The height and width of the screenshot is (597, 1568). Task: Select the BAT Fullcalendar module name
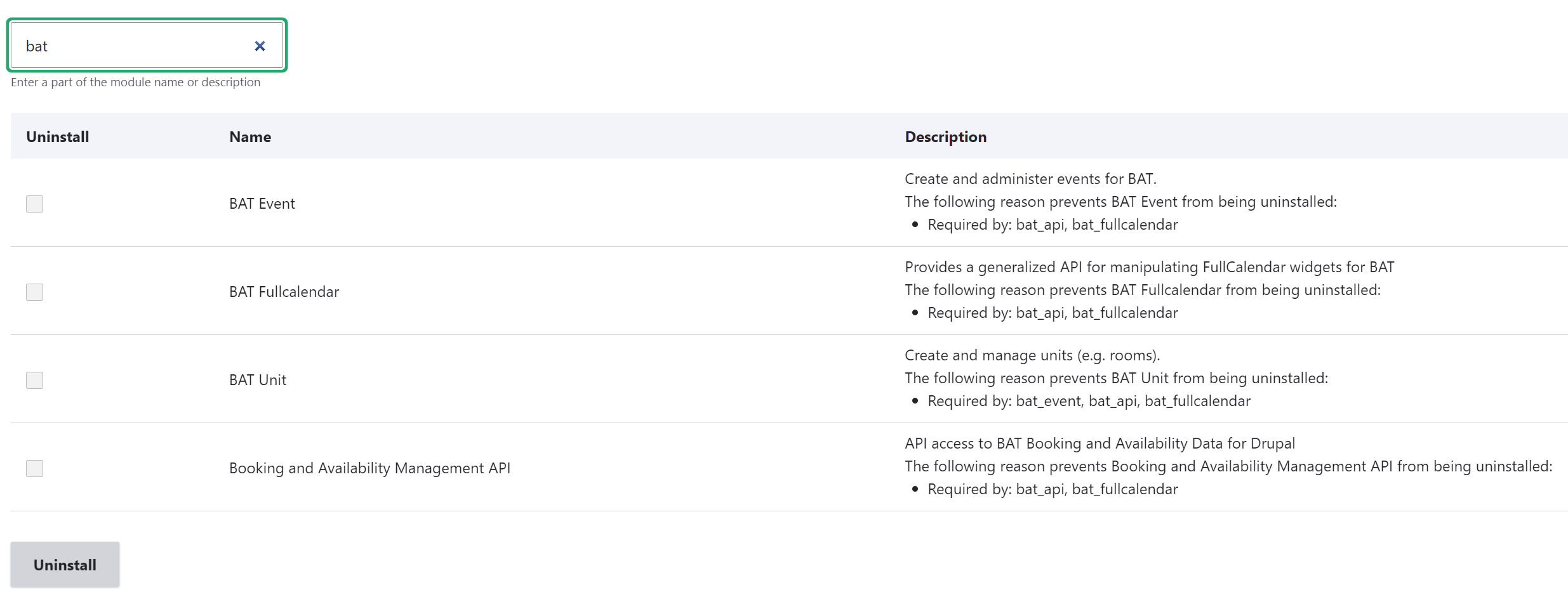(283, 292)
